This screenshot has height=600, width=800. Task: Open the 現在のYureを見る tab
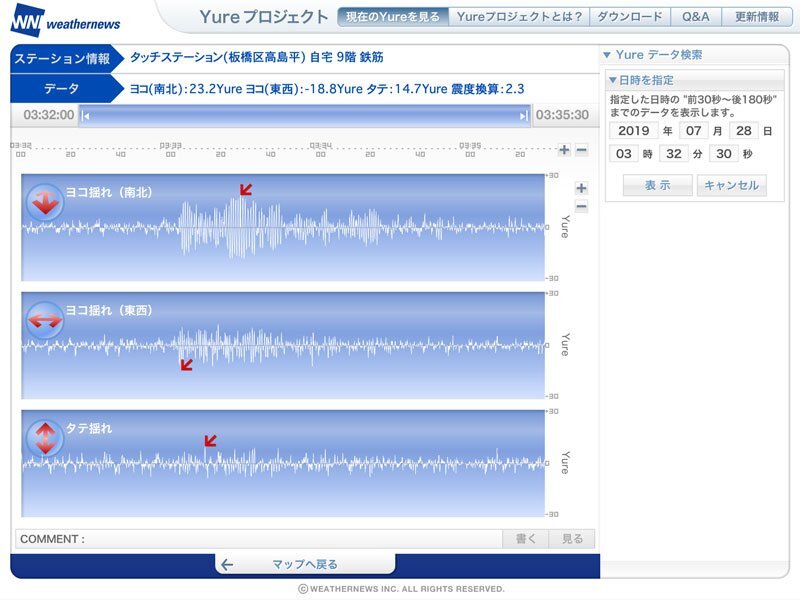393,17
